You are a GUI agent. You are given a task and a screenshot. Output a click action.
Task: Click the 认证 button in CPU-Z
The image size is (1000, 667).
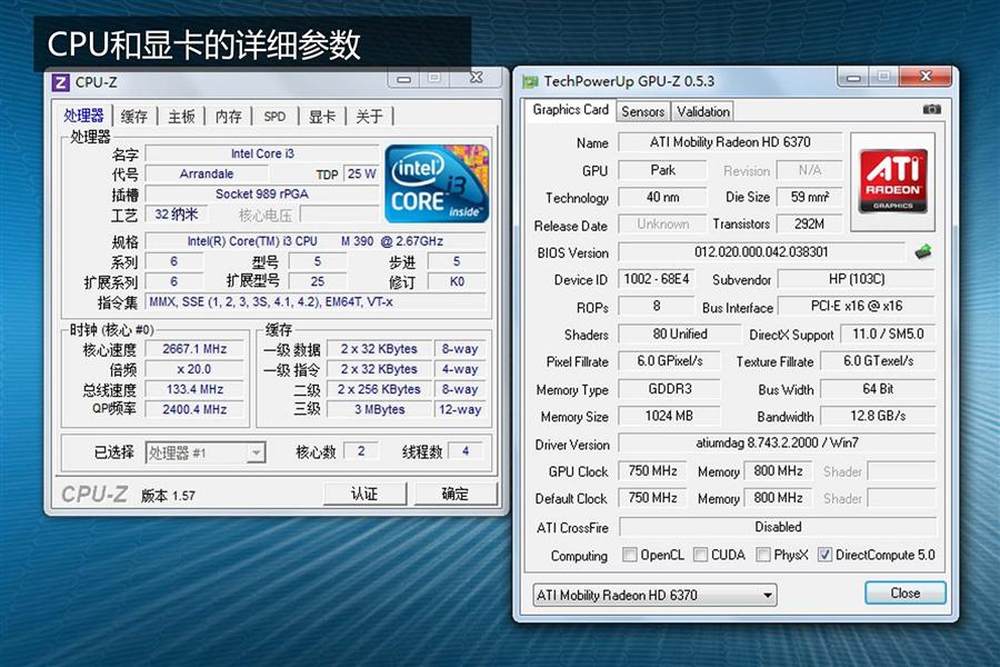tap(365, 494)
